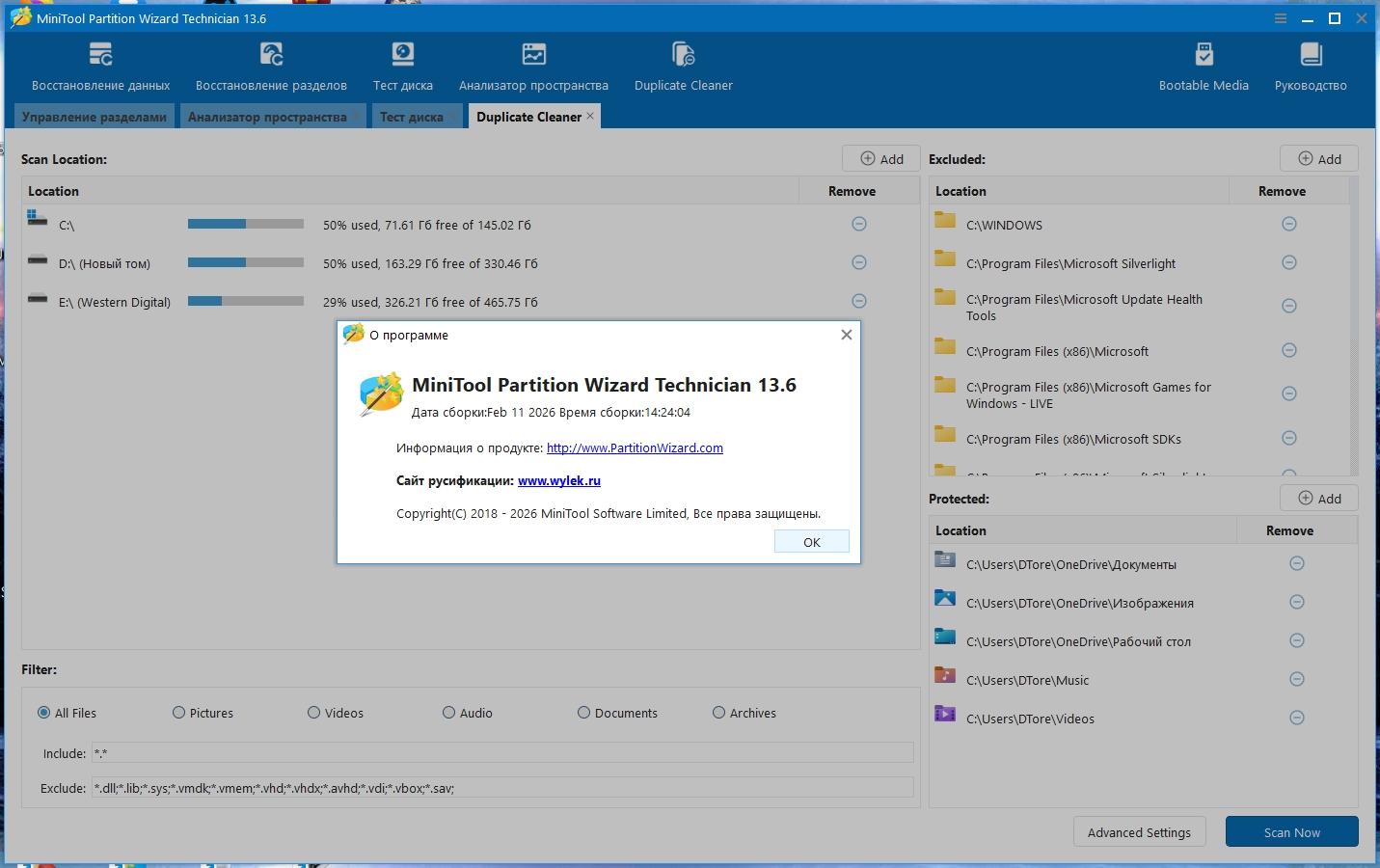This screenshot has width=1380, height=868.
Task: Open the hamburger menu in title bar
Action: coord(1281,18)
